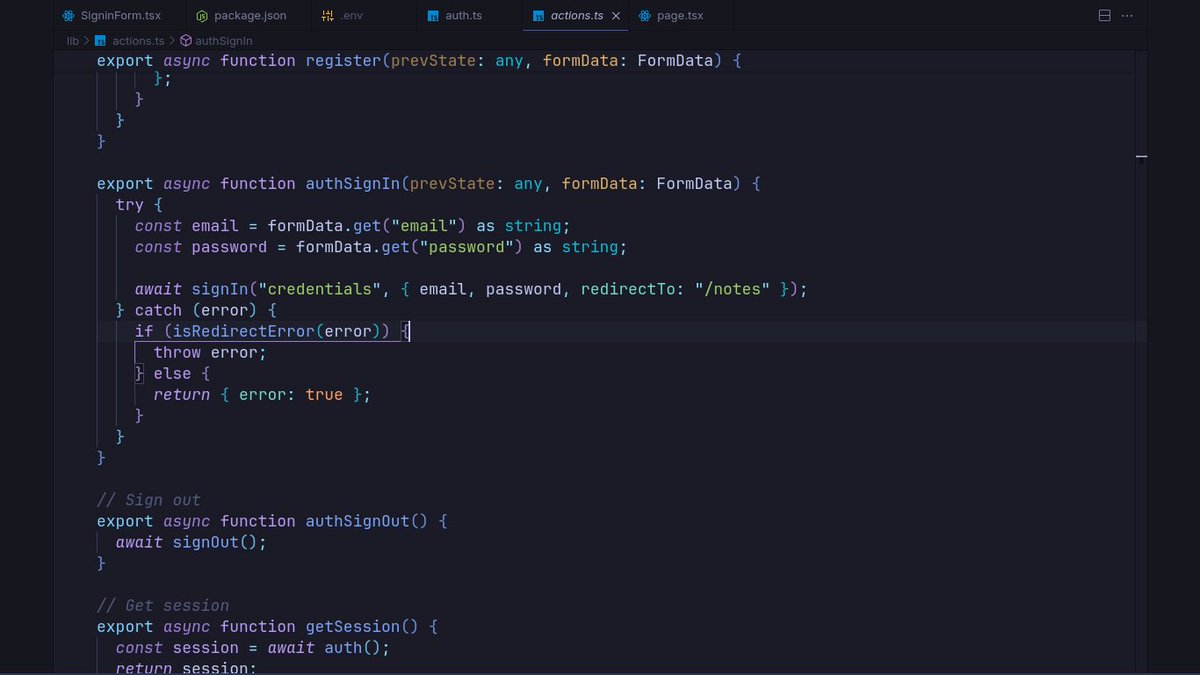The width and height of the screenshot is (1200, 675).
Task: Click the "throw" keyword
Action: click(177, 352)
